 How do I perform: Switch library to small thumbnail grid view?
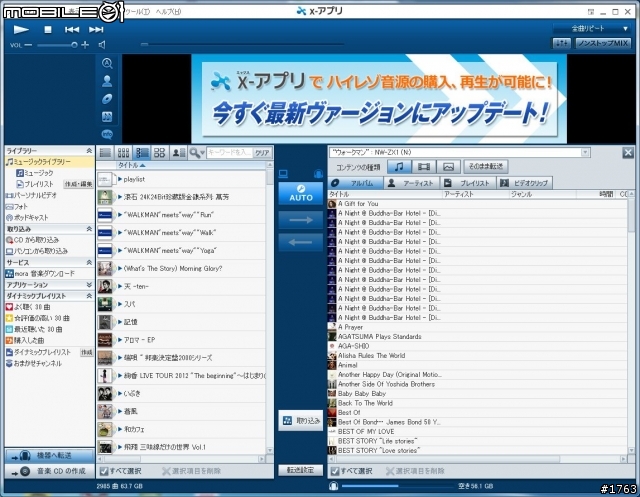coord(123,153)
